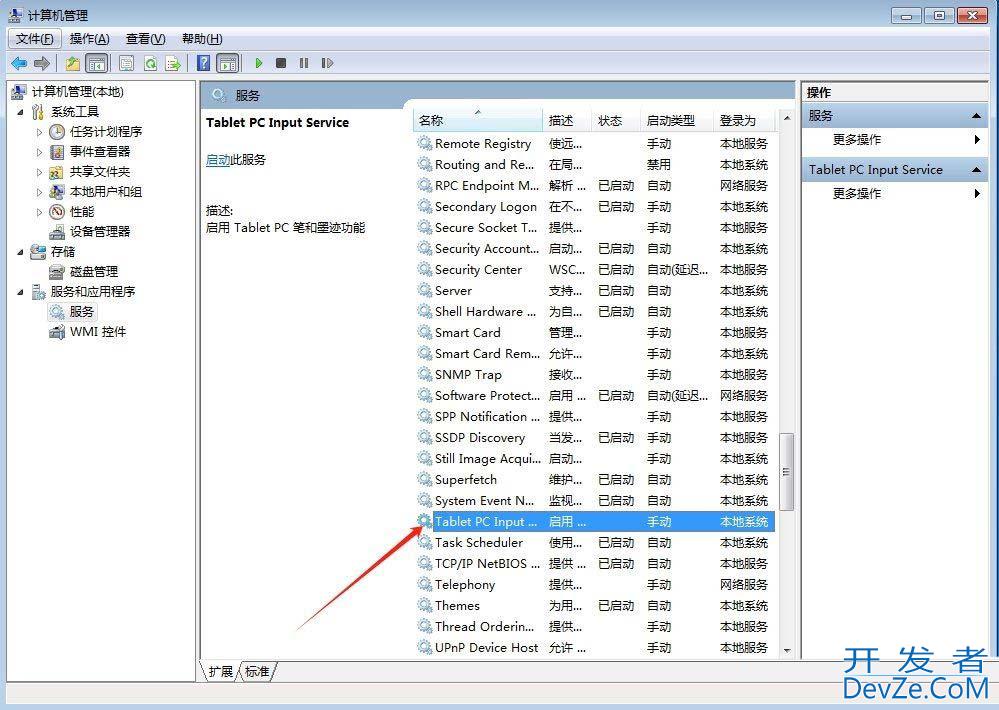This screenshot has width=999, height=710.
Task: Click the scrollbar up arrow in services list
Action: [787, 118]
